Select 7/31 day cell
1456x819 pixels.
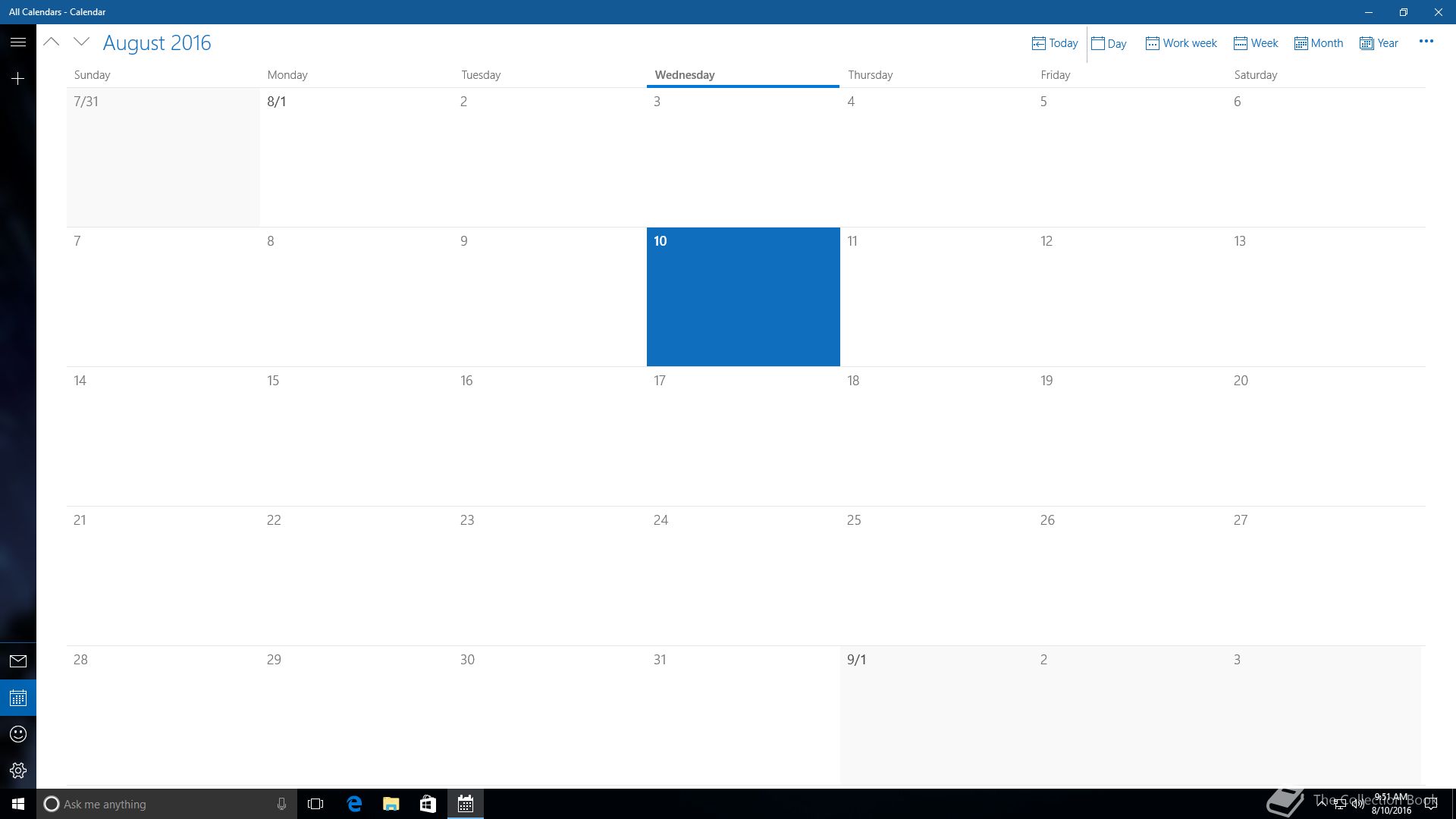(163, 157)
